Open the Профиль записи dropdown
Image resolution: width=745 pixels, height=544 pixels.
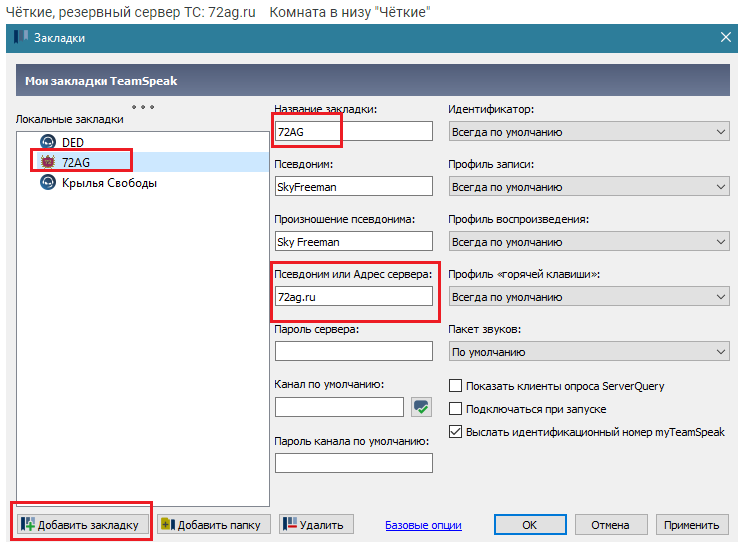[589, 187]
